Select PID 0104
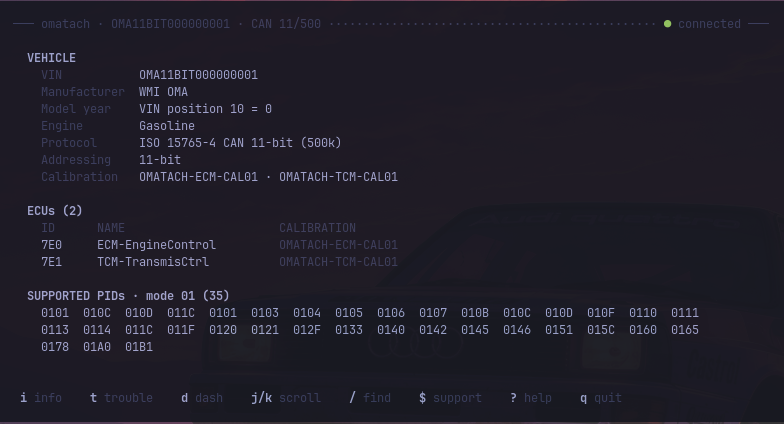This screenshot has width=784, height=424. click(x=307, y=313)
